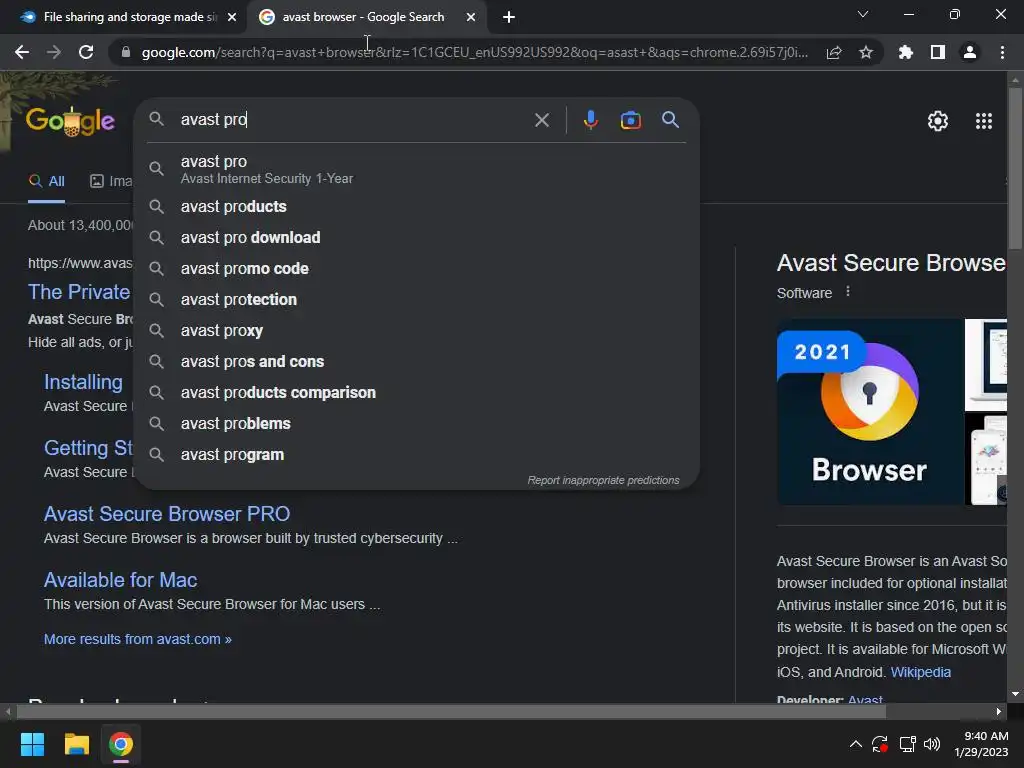Open site info via the padlock icon
The width and height of the screenshot is (1024, 768).
click(126, 52)
